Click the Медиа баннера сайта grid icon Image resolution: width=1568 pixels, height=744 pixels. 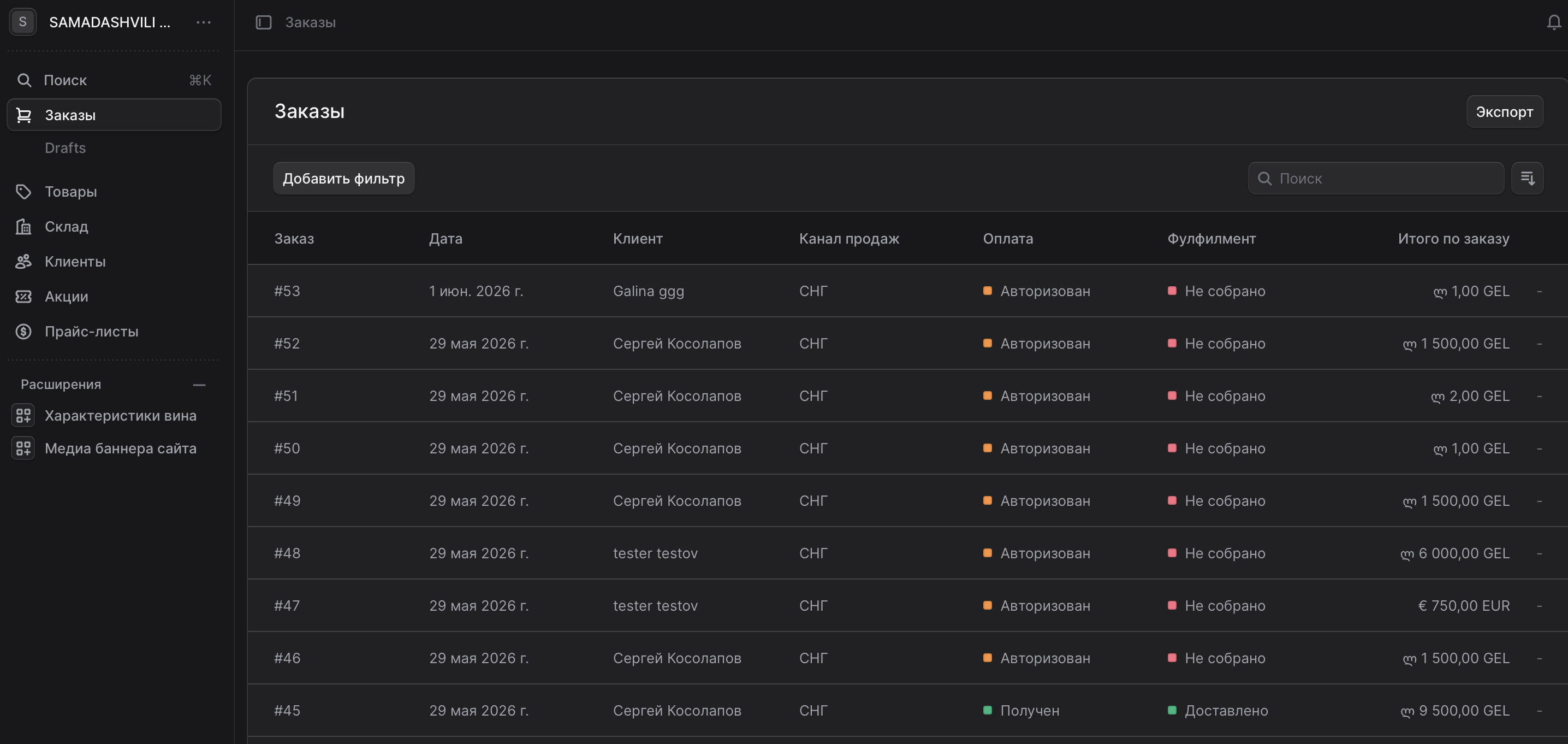click(23, 448)
